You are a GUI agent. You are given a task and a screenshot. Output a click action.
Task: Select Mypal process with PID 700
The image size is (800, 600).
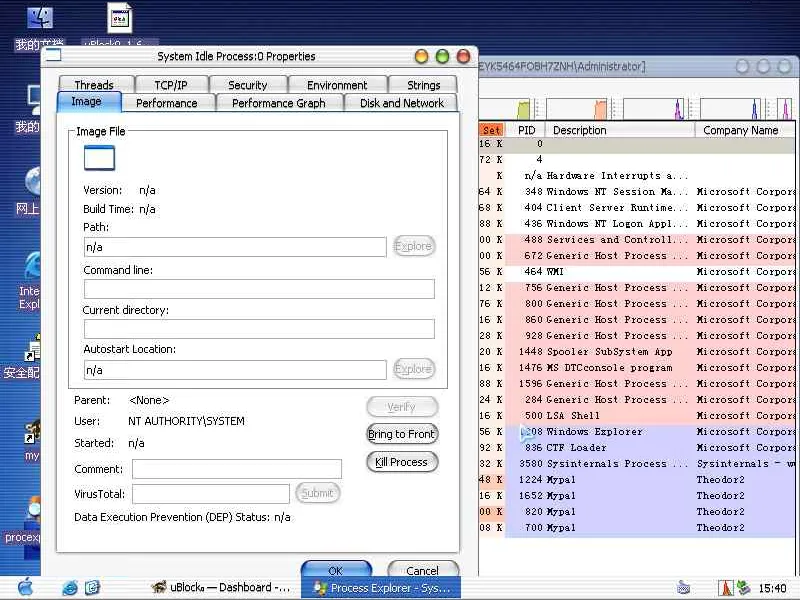pyautogui.click(x=637, y=528)
